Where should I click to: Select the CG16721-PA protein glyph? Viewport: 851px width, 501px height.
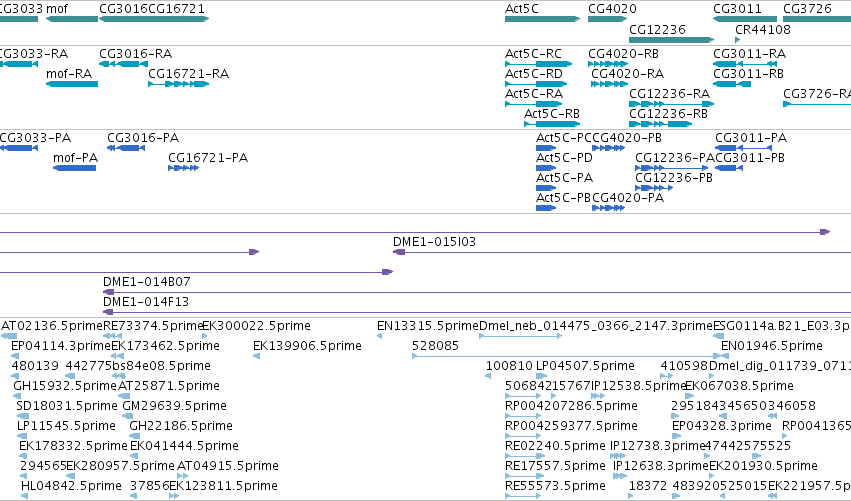[x=183, y=168]
